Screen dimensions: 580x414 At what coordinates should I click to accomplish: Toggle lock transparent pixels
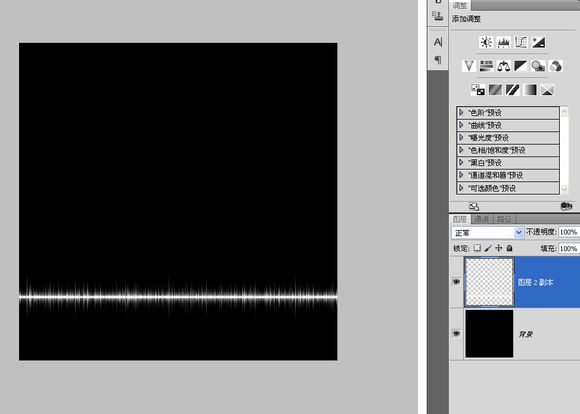click(477, 248)
